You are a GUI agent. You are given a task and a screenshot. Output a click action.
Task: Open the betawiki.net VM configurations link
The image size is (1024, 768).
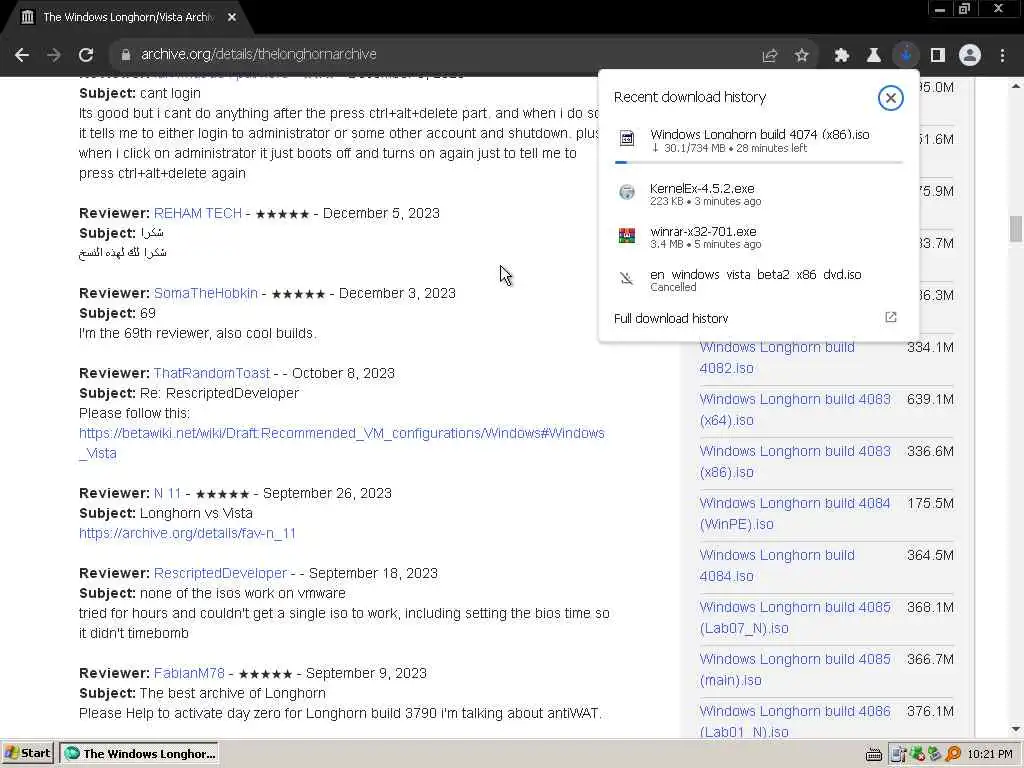pos(342,443)
